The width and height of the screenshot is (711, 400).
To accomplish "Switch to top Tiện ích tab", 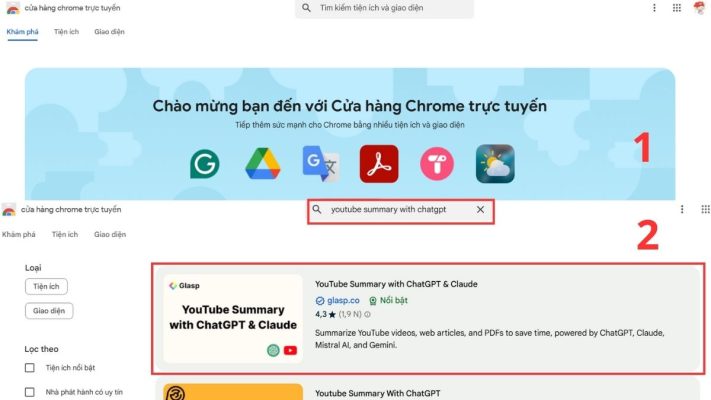I will pos(66,32).
